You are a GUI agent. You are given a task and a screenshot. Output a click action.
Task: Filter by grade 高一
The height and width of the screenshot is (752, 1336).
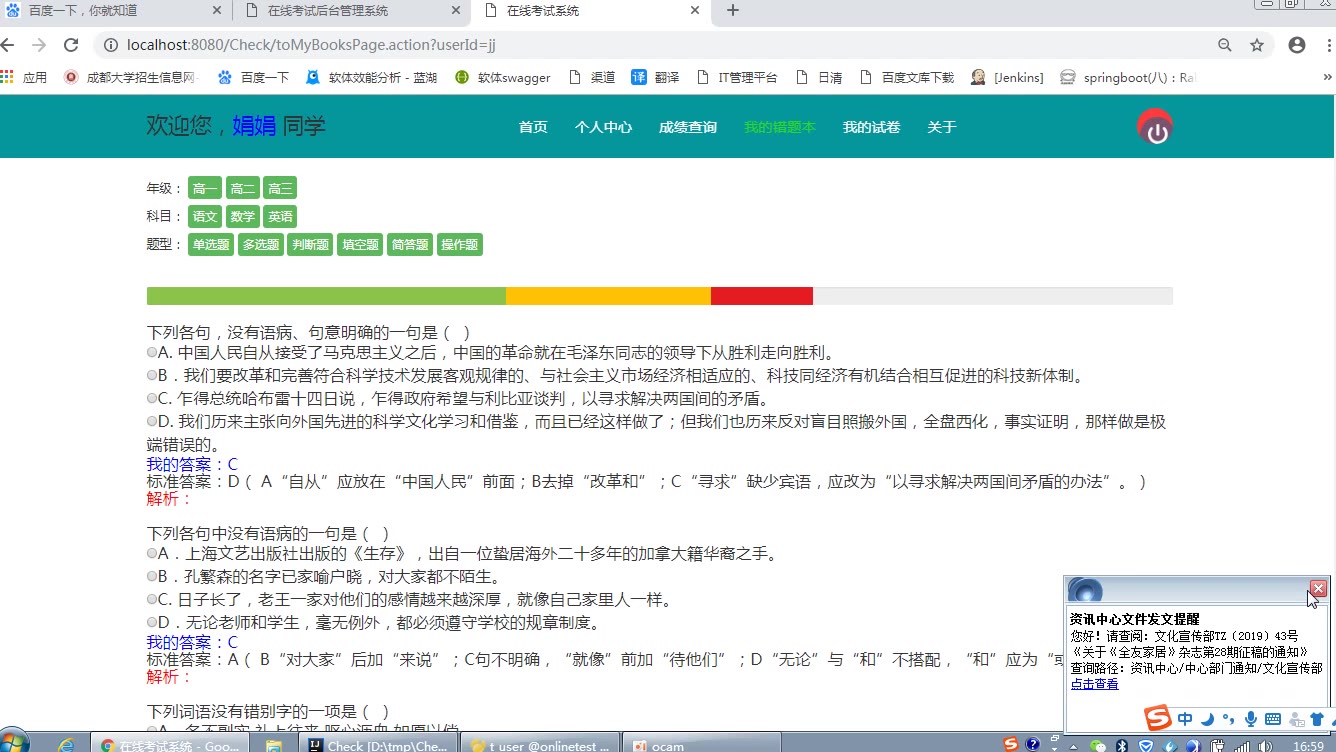coord(205,189)
